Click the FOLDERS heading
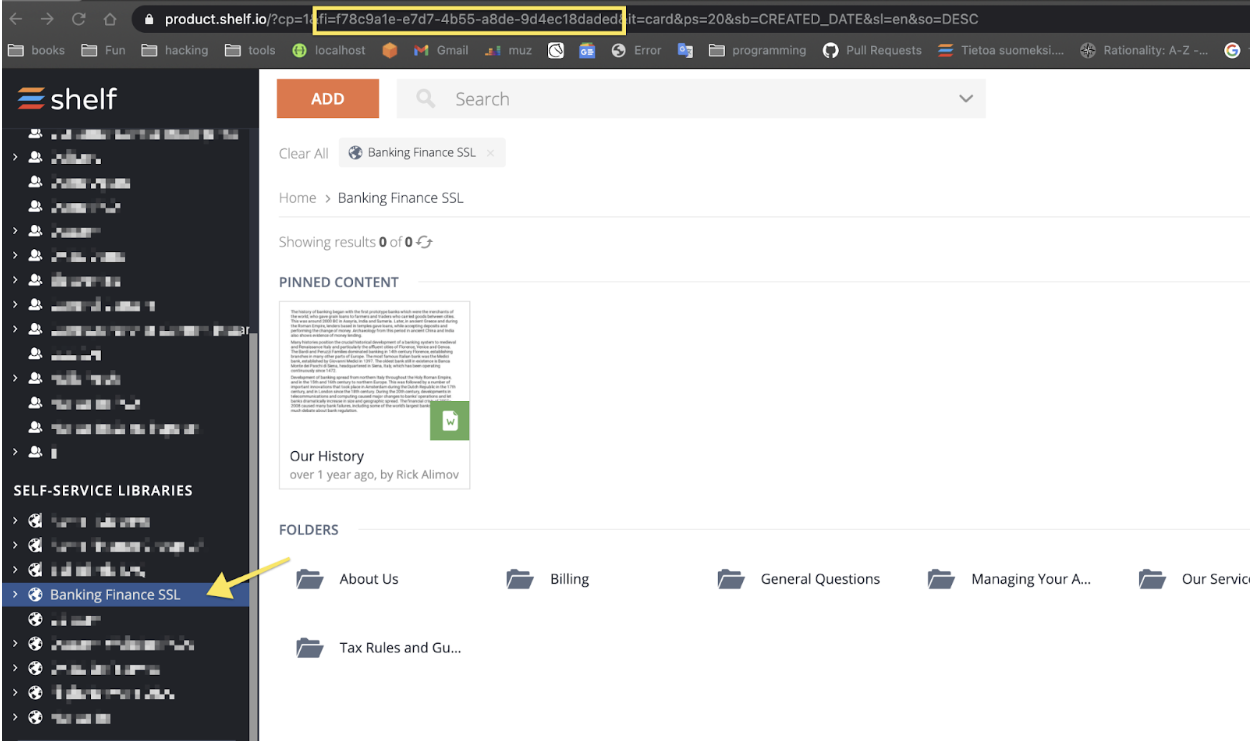This screenshot has width=1250, height=744. 309,530
